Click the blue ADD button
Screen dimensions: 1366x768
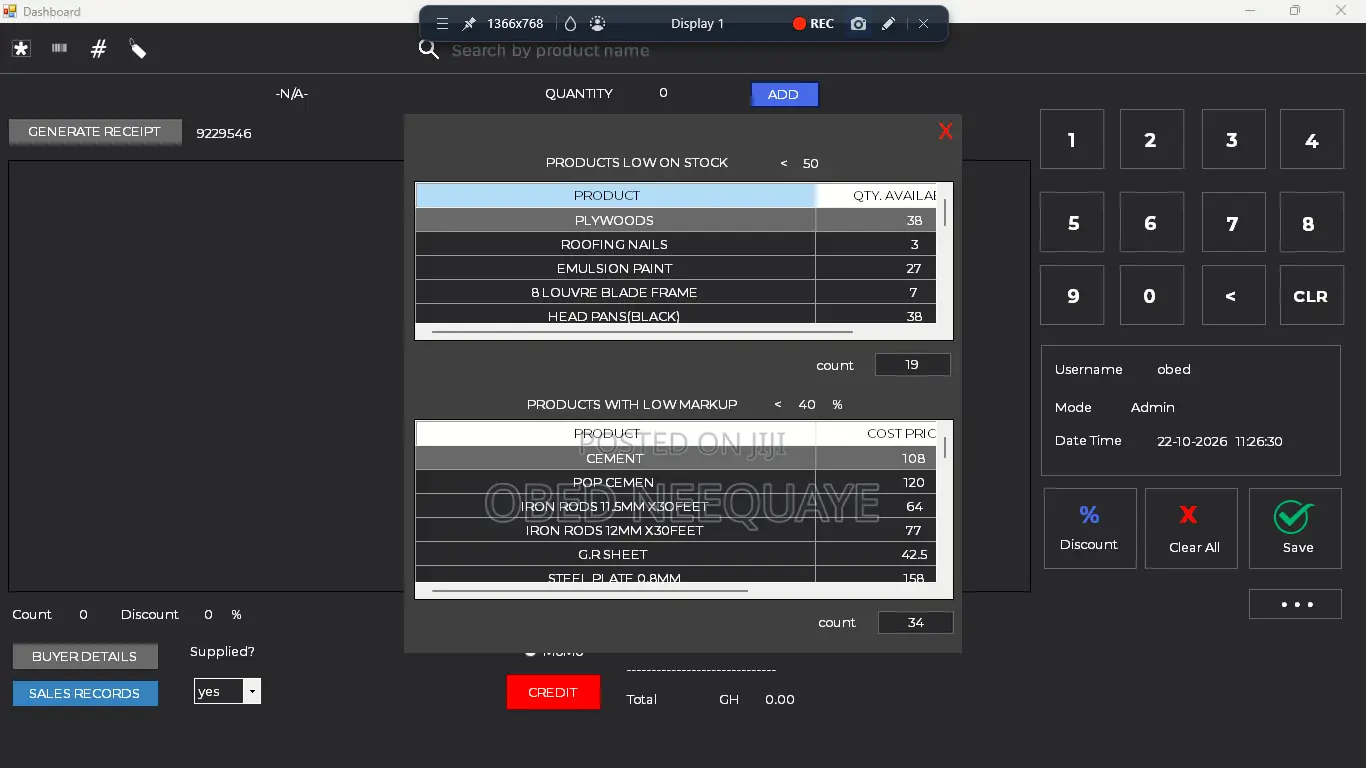pos(785,94)
